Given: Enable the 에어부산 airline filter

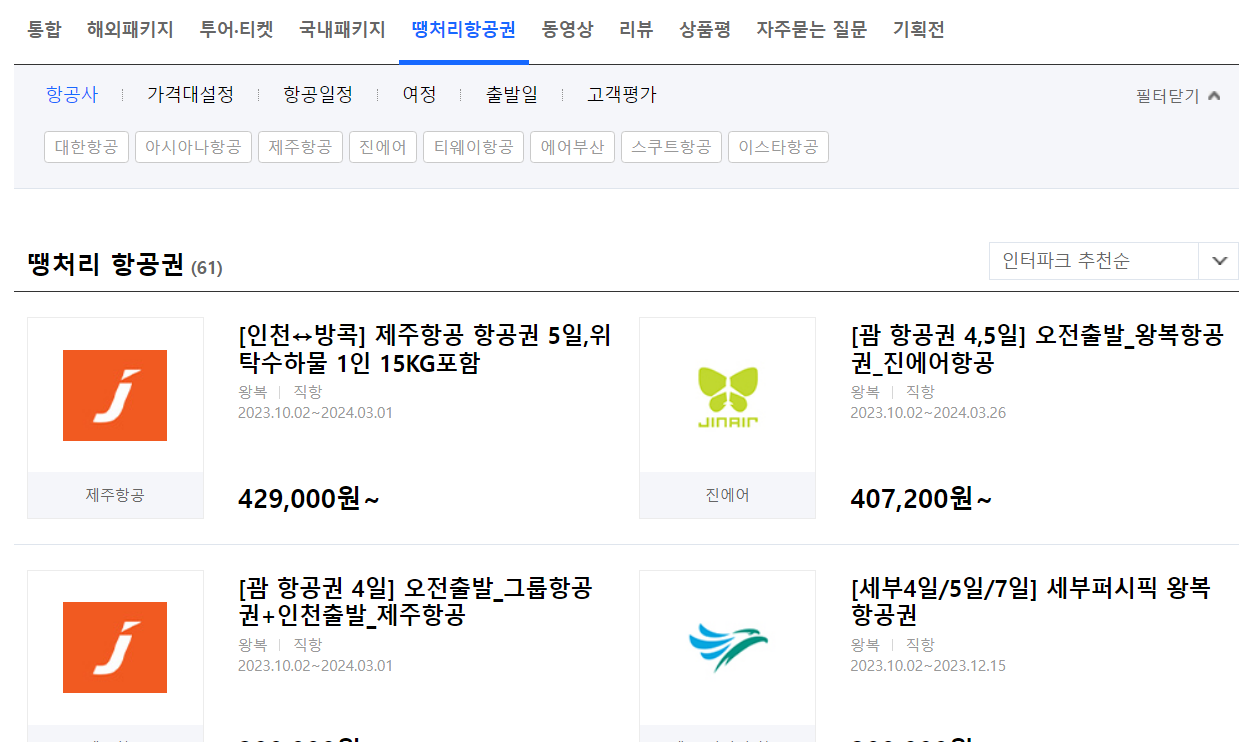Looking at the screenshot, I should pyautogui.click(x=571, y=146).
